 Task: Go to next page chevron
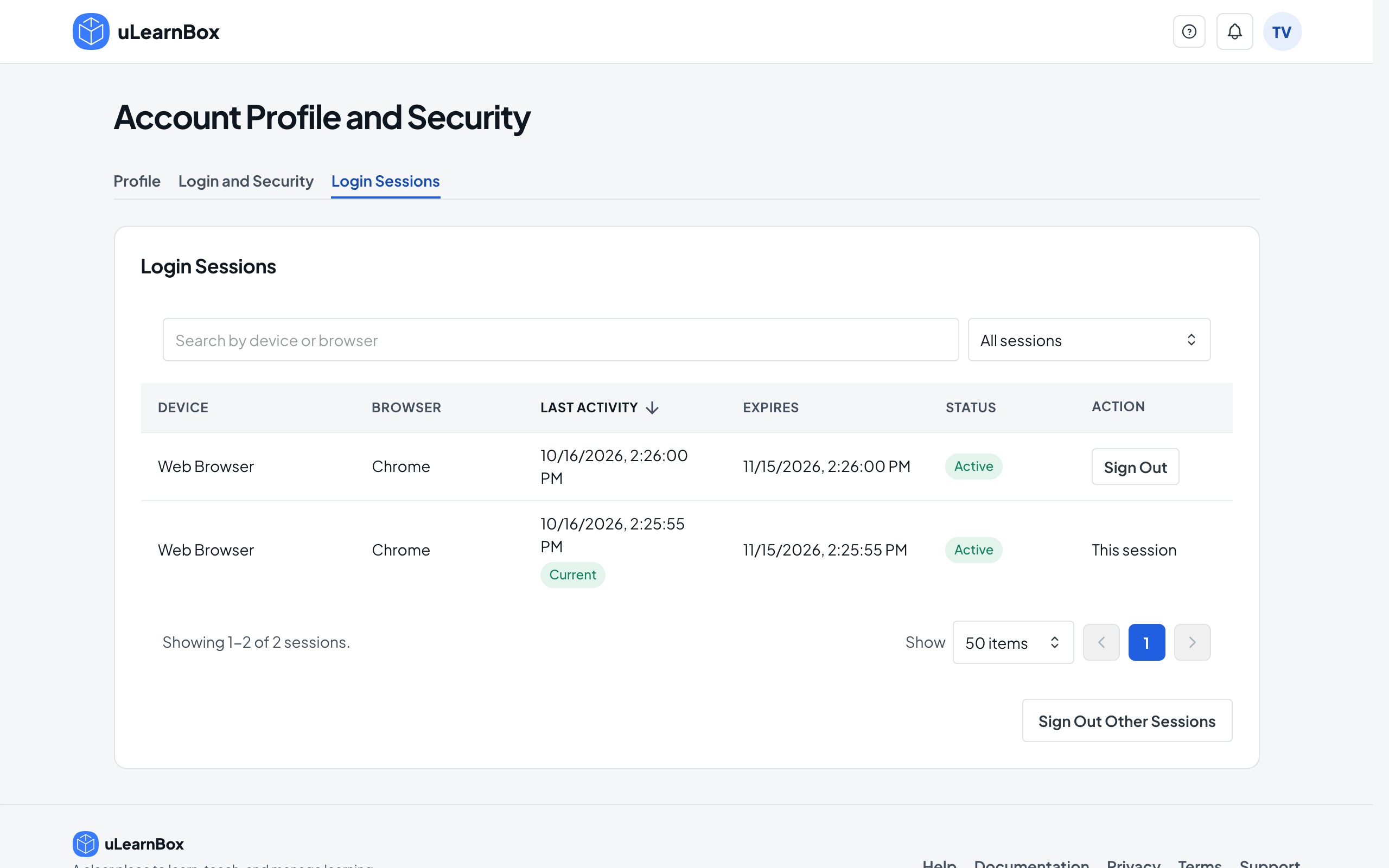(x=1192, y=642)
